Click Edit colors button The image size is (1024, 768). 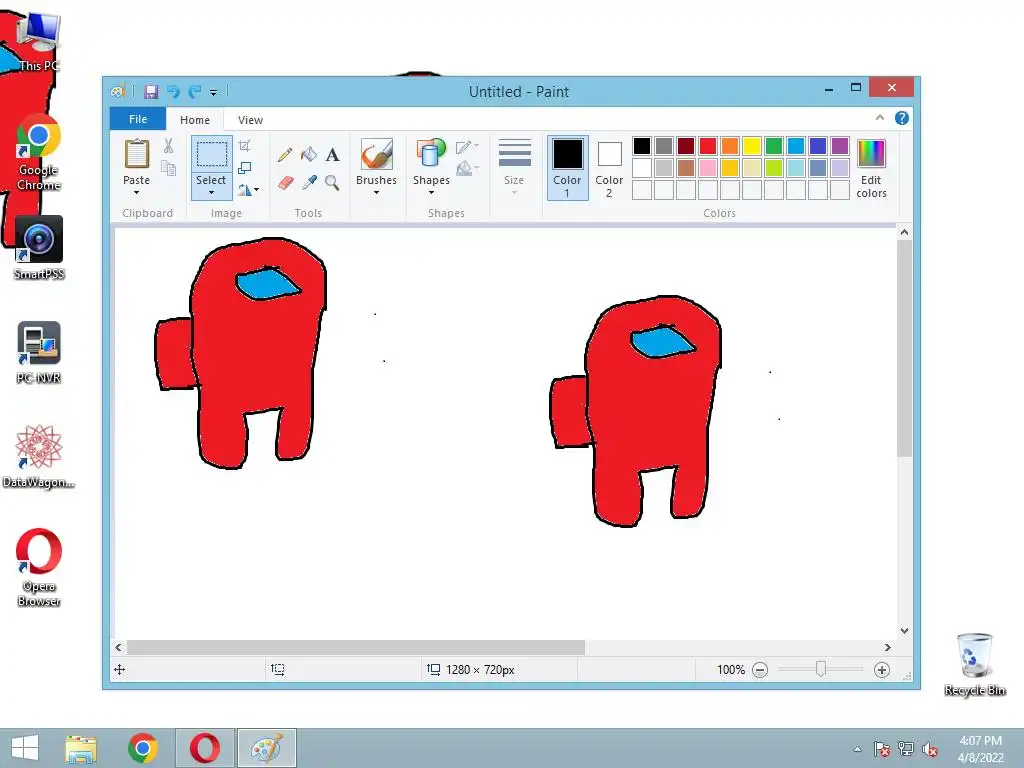tap(871, 168)
